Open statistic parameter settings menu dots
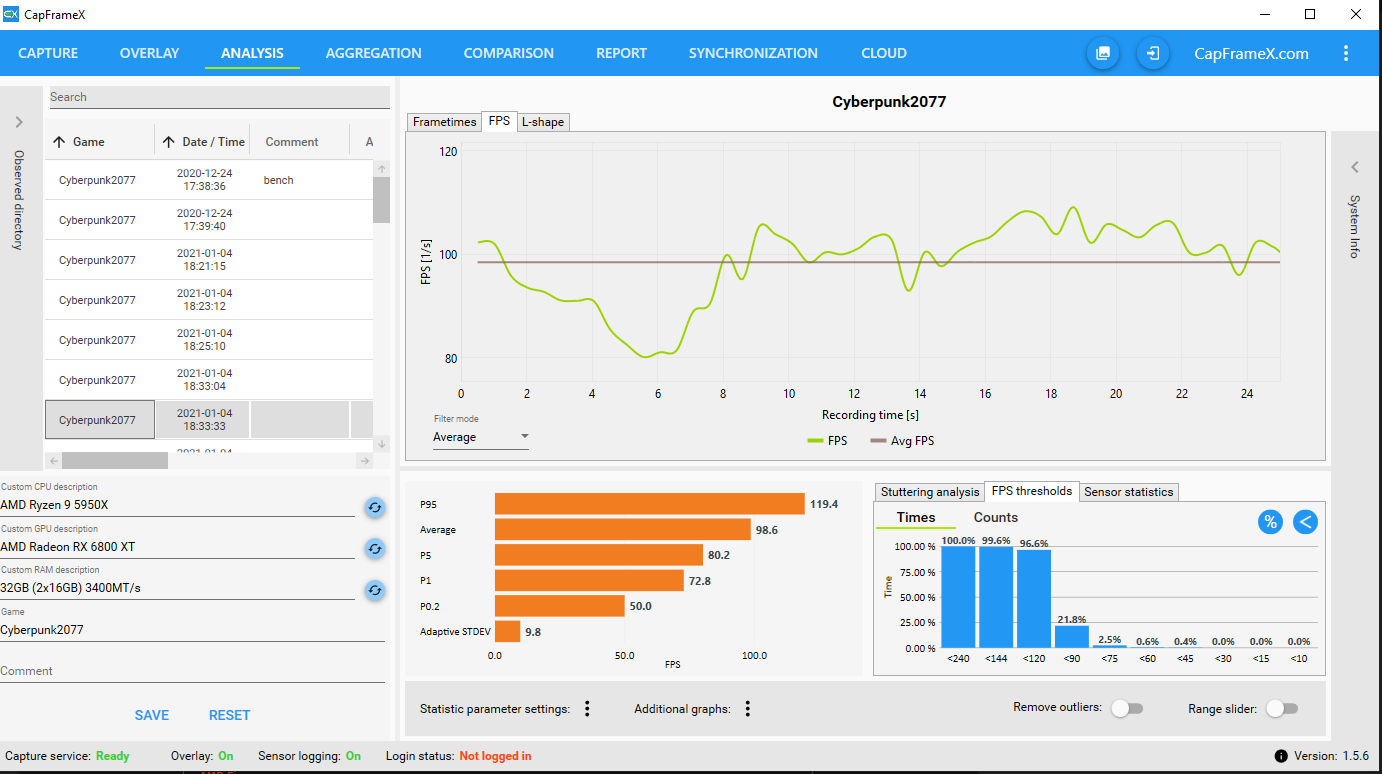The width and height of the screenshot is (1382, 774). tap(587, 709)
